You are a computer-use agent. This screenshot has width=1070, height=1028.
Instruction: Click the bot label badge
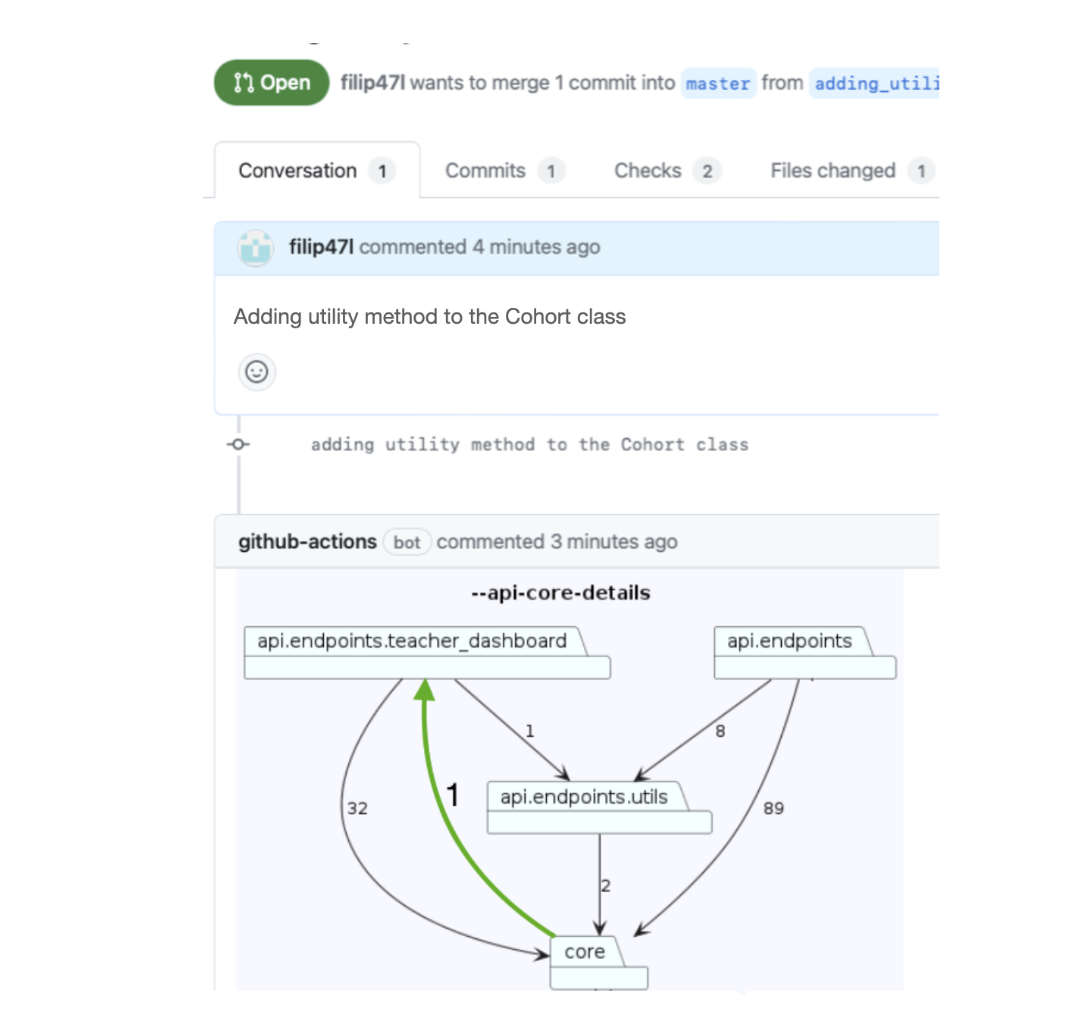[407, 543]
